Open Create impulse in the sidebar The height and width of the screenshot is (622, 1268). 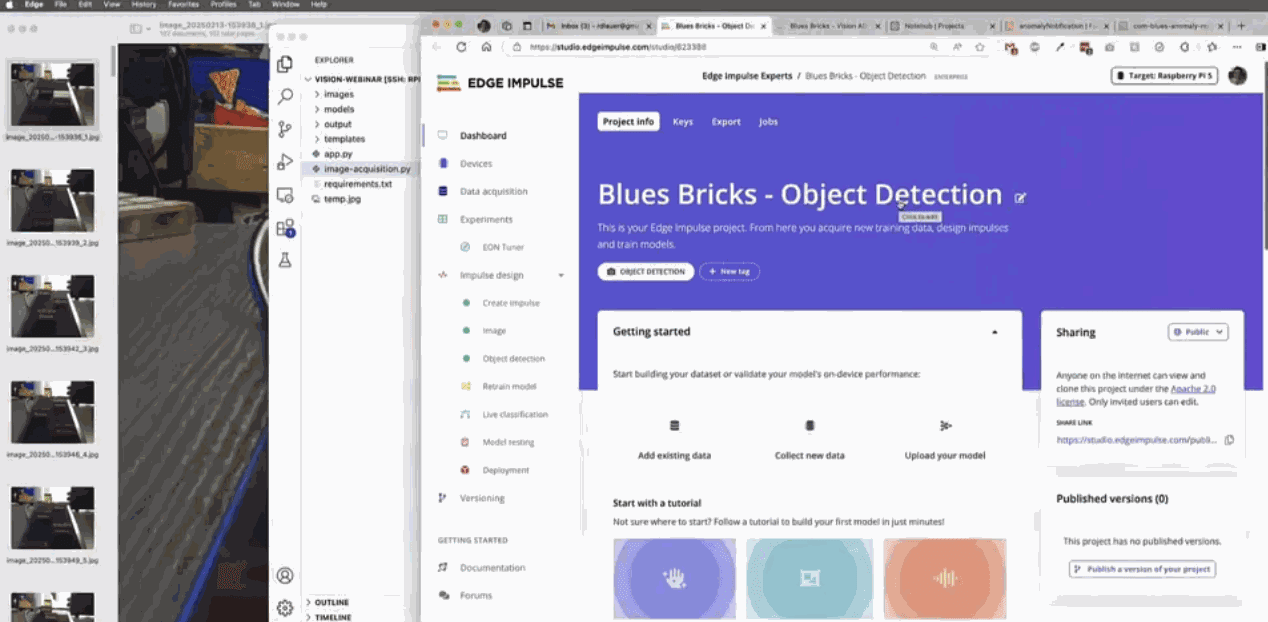[x=511, y=303]
